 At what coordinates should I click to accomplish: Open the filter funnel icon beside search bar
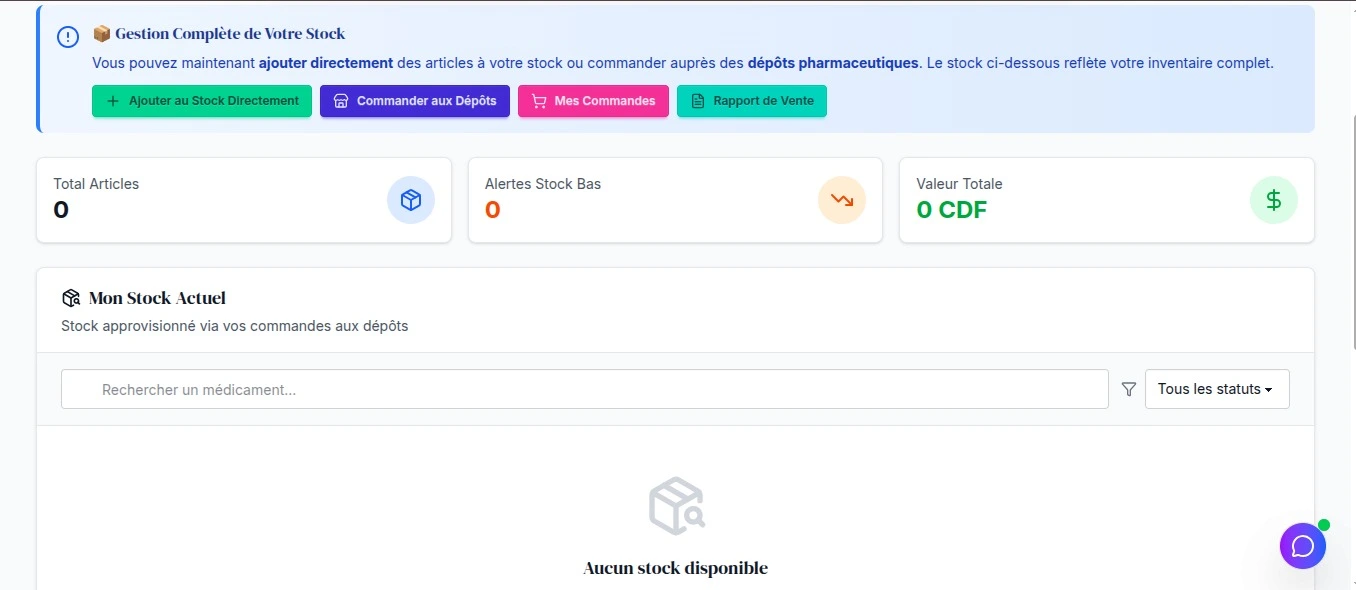1128,389
